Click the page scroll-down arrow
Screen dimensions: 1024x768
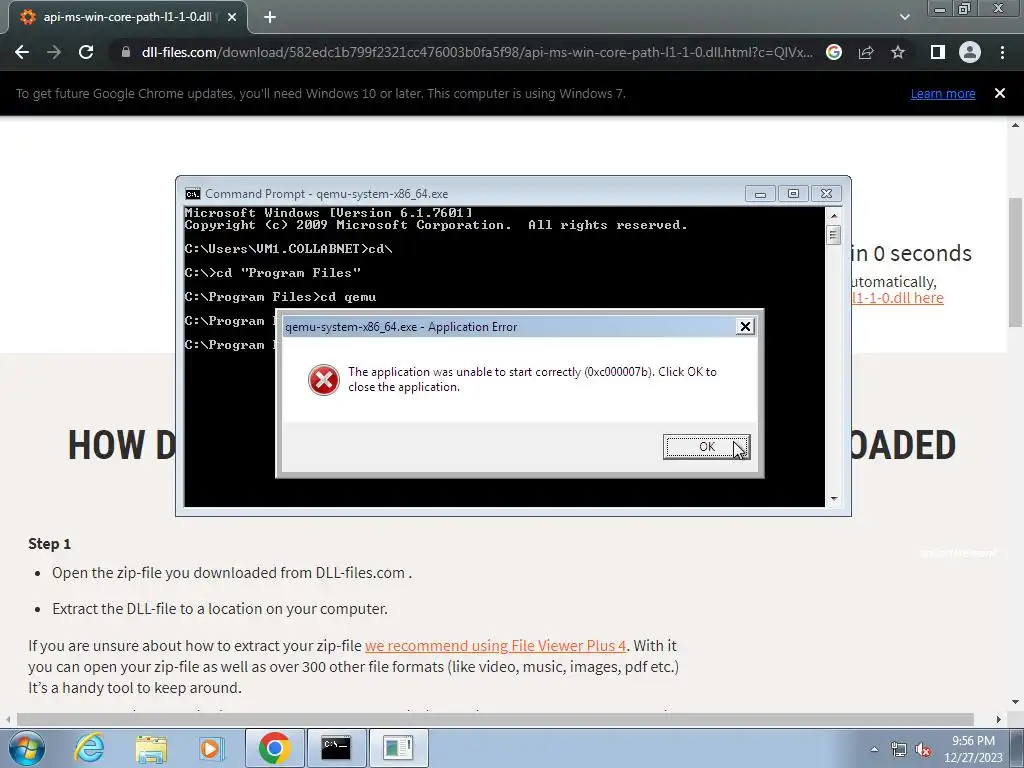[x=1015, y=703]
